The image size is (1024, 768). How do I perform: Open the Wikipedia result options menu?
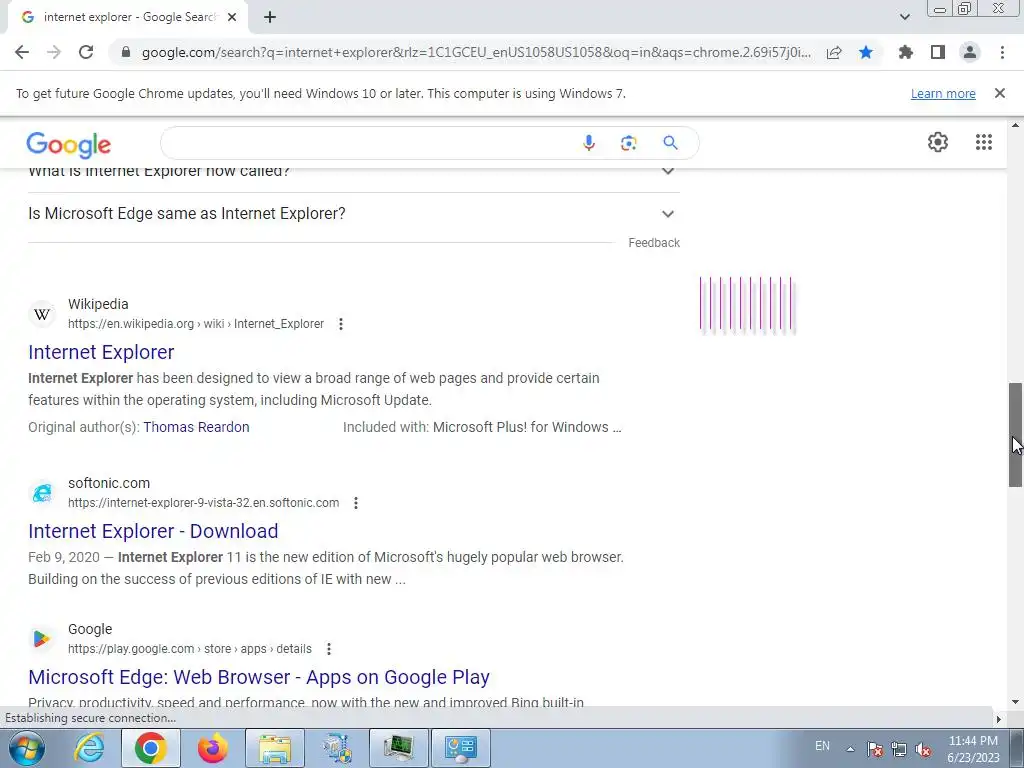[x=340, y=324]
